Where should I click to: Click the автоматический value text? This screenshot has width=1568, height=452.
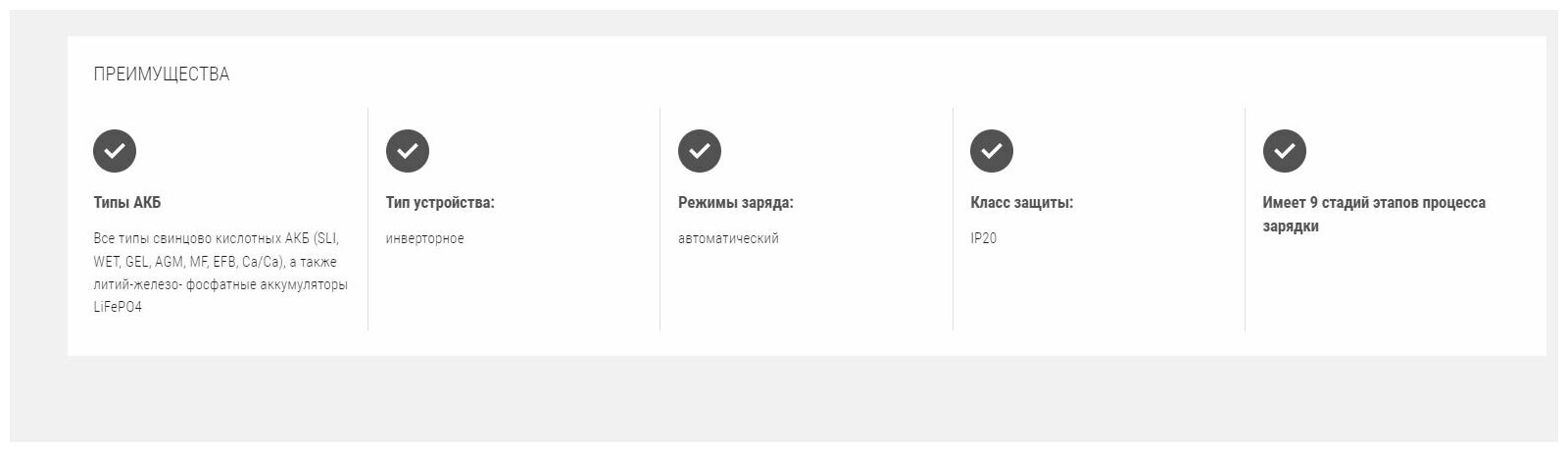pos(728,238)
